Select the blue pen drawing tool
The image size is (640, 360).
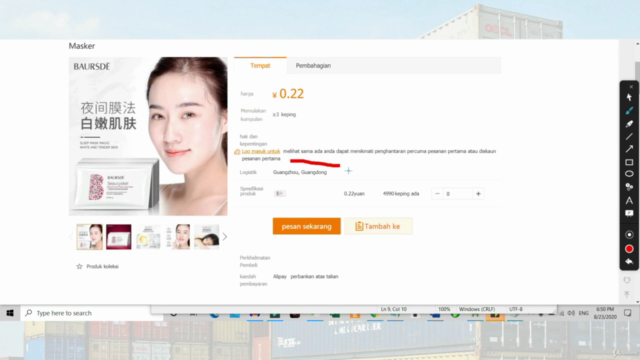pyautogui.click(x=629, y=111)
